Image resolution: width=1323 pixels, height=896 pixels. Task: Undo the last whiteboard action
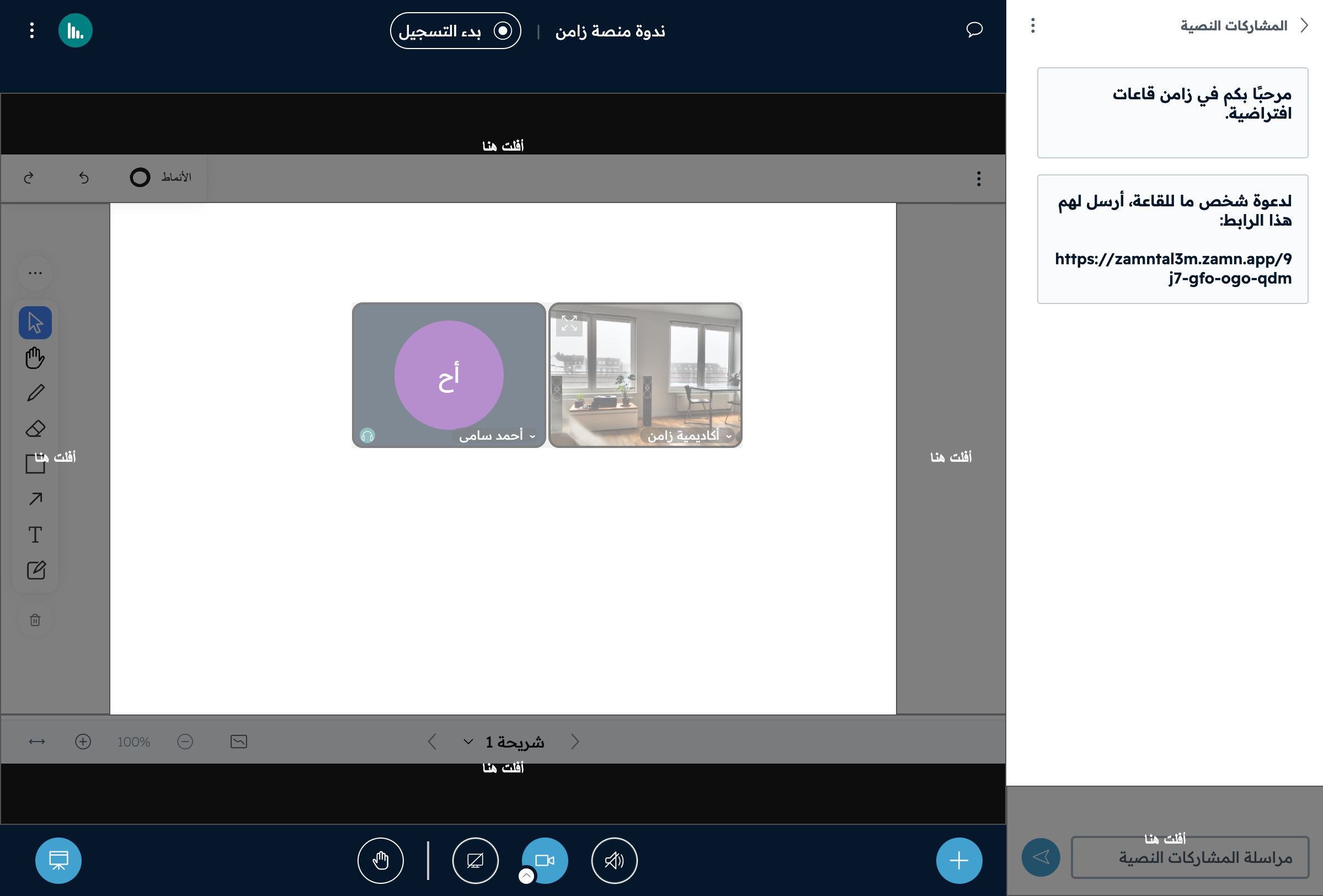point(84,178)
